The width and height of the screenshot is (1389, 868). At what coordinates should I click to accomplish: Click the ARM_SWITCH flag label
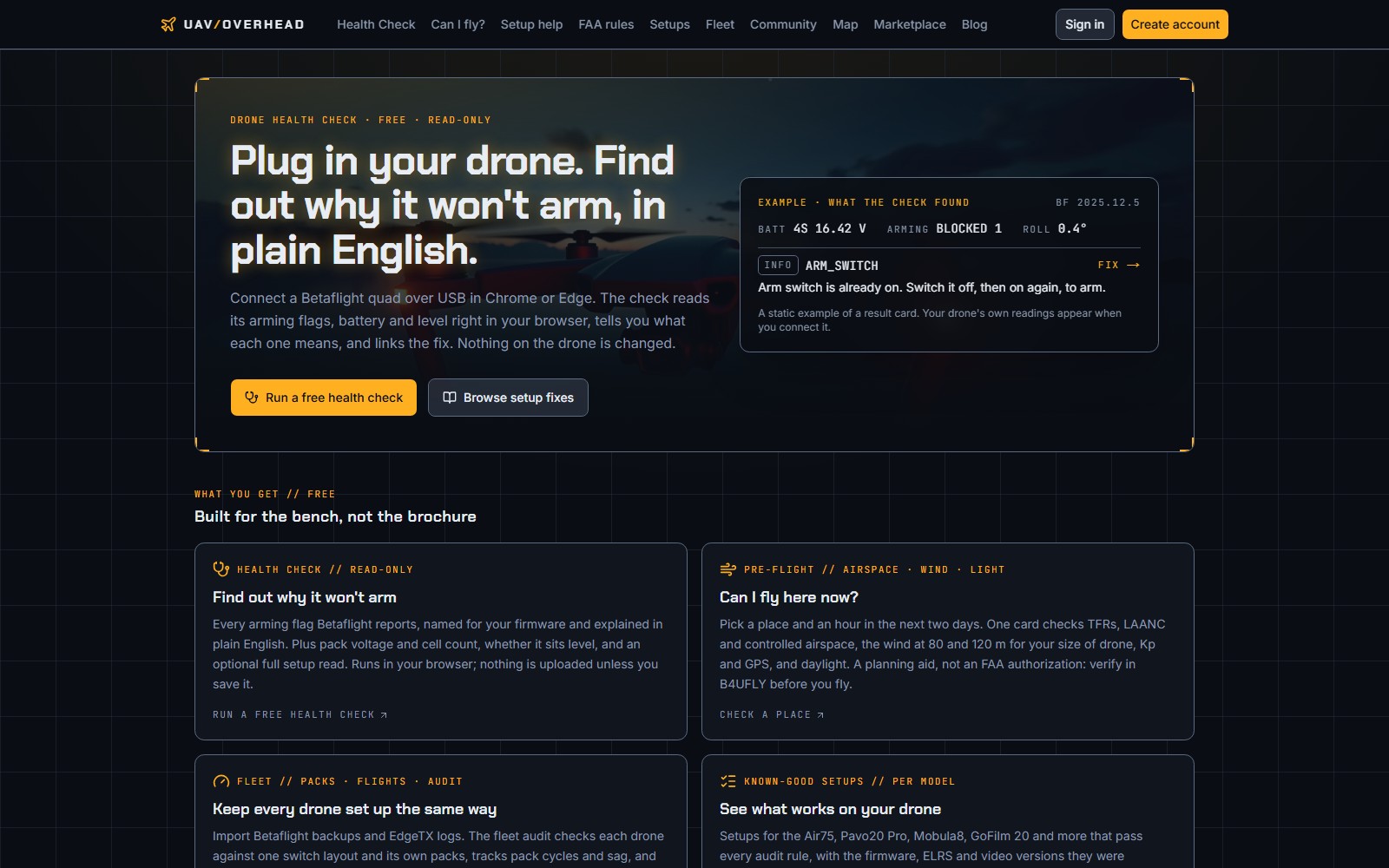(841, 266)
